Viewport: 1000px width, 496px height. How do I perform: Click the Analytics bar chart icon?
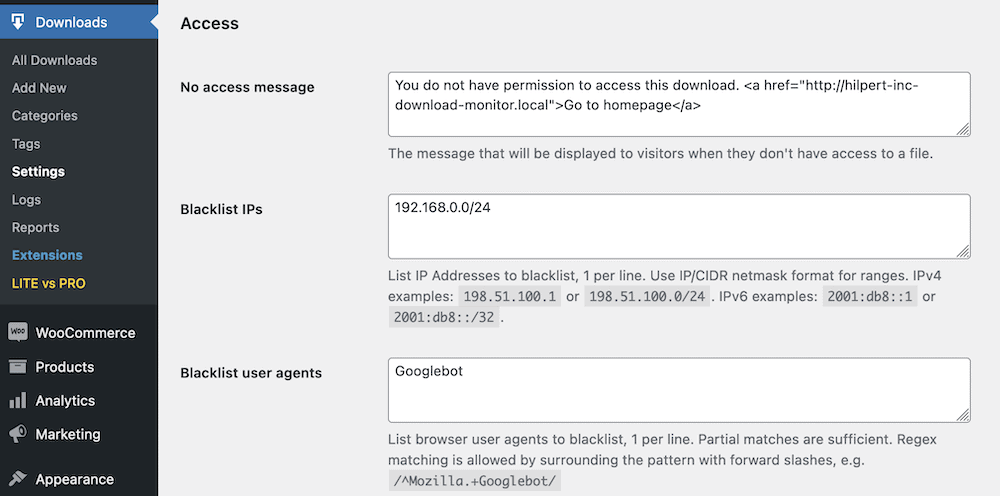pos(18,400)
